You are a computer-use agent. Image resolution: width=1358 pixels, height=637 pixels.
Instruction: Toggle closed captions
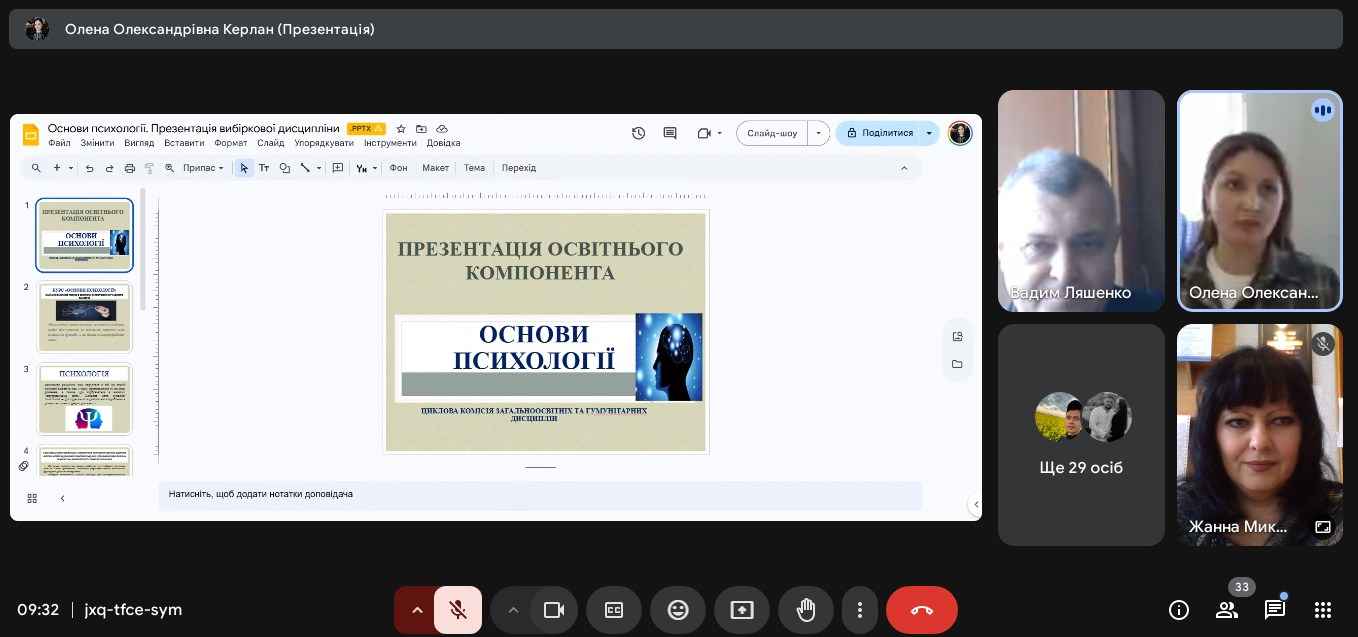pos(614,610)
